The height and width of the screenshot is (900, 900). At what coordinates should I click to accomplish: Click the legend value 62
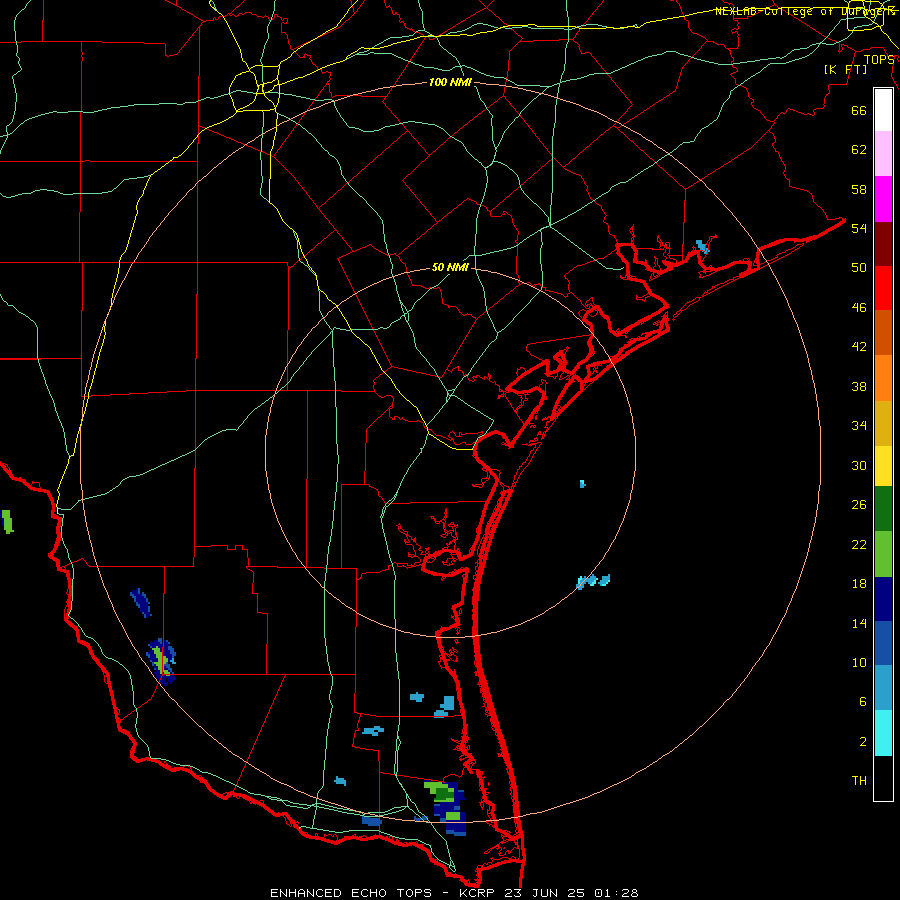pyautogui.click(x=859, y=150)
